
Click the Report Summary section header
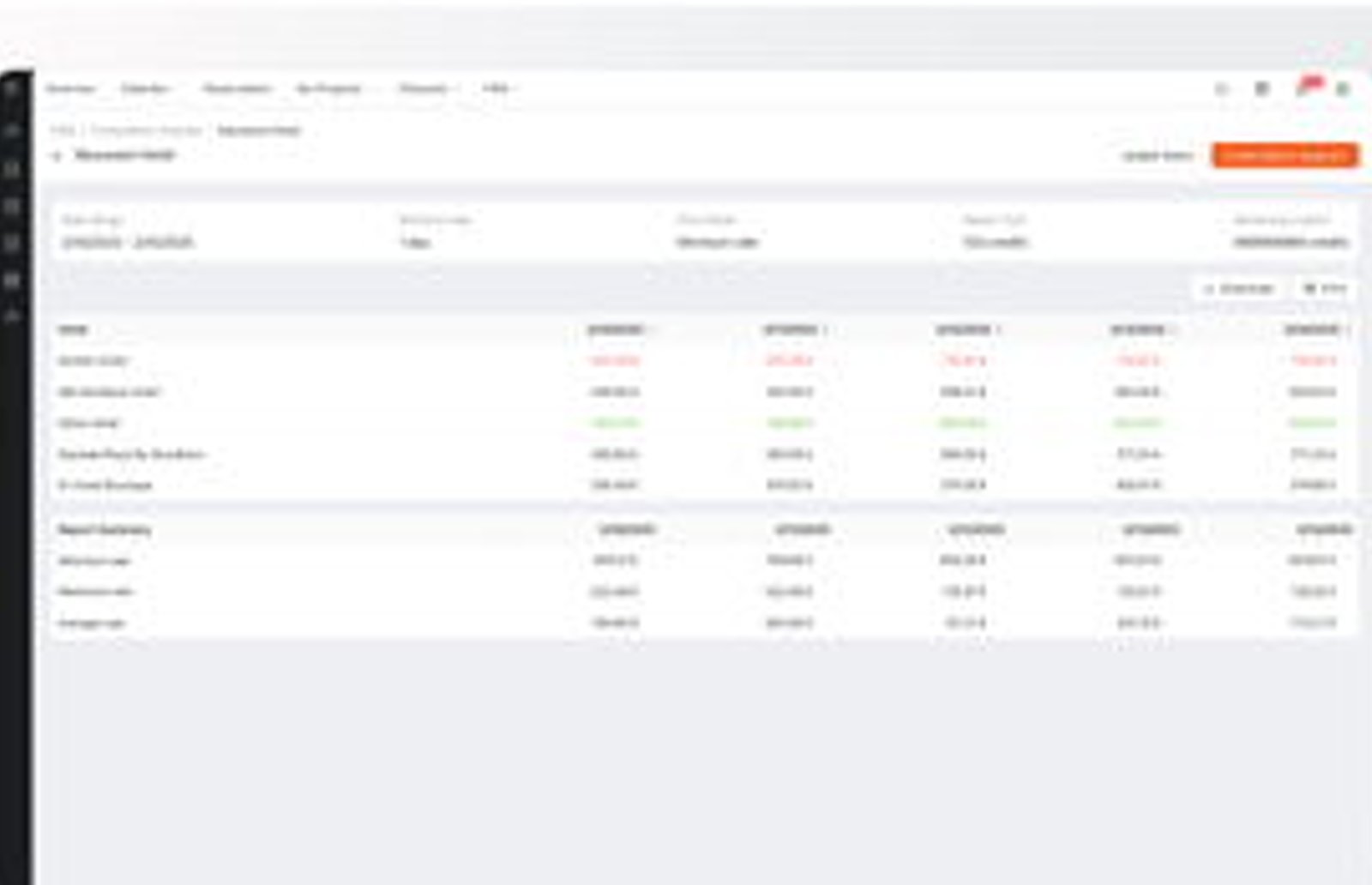105,530
